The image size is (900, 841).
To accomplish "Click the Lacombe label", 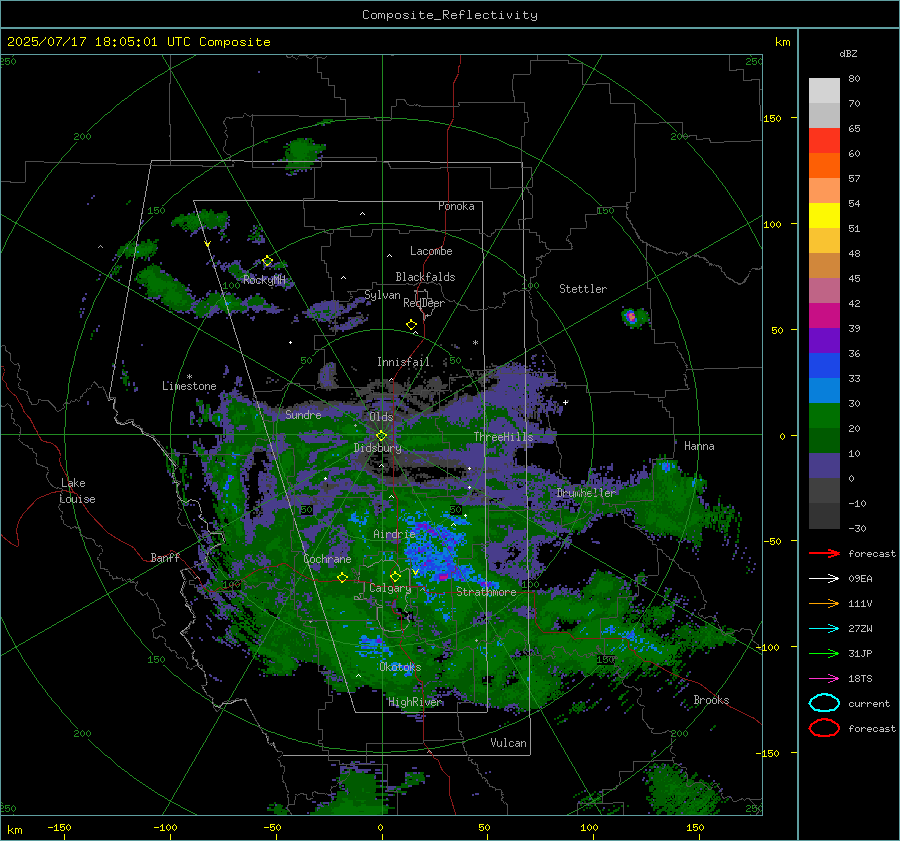I will [x=431, y=251].
